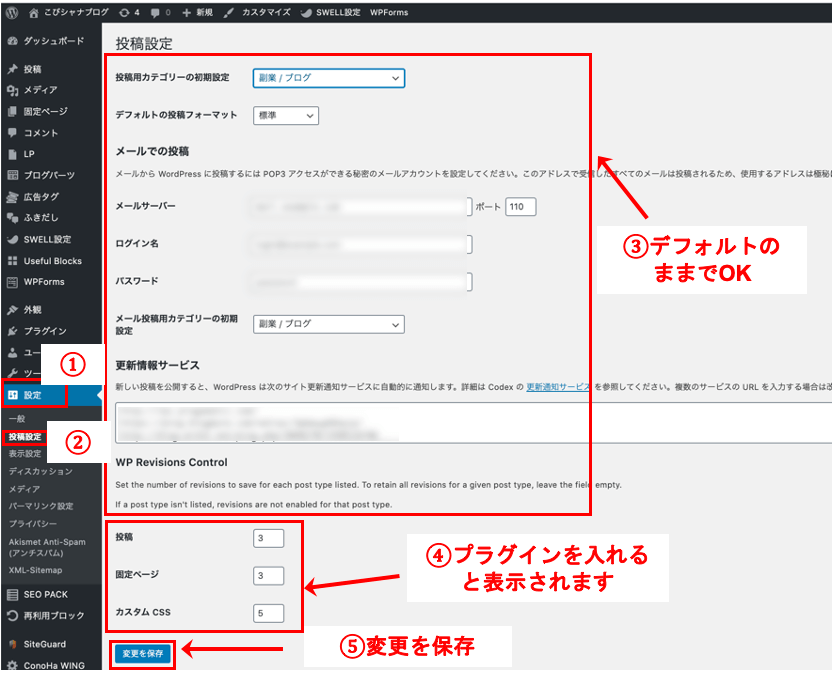Screen dimensions: 832x674
Task: Open メール投稿用カテゴリーの初期設定 dropdown
Action: (x=329, y=324)
